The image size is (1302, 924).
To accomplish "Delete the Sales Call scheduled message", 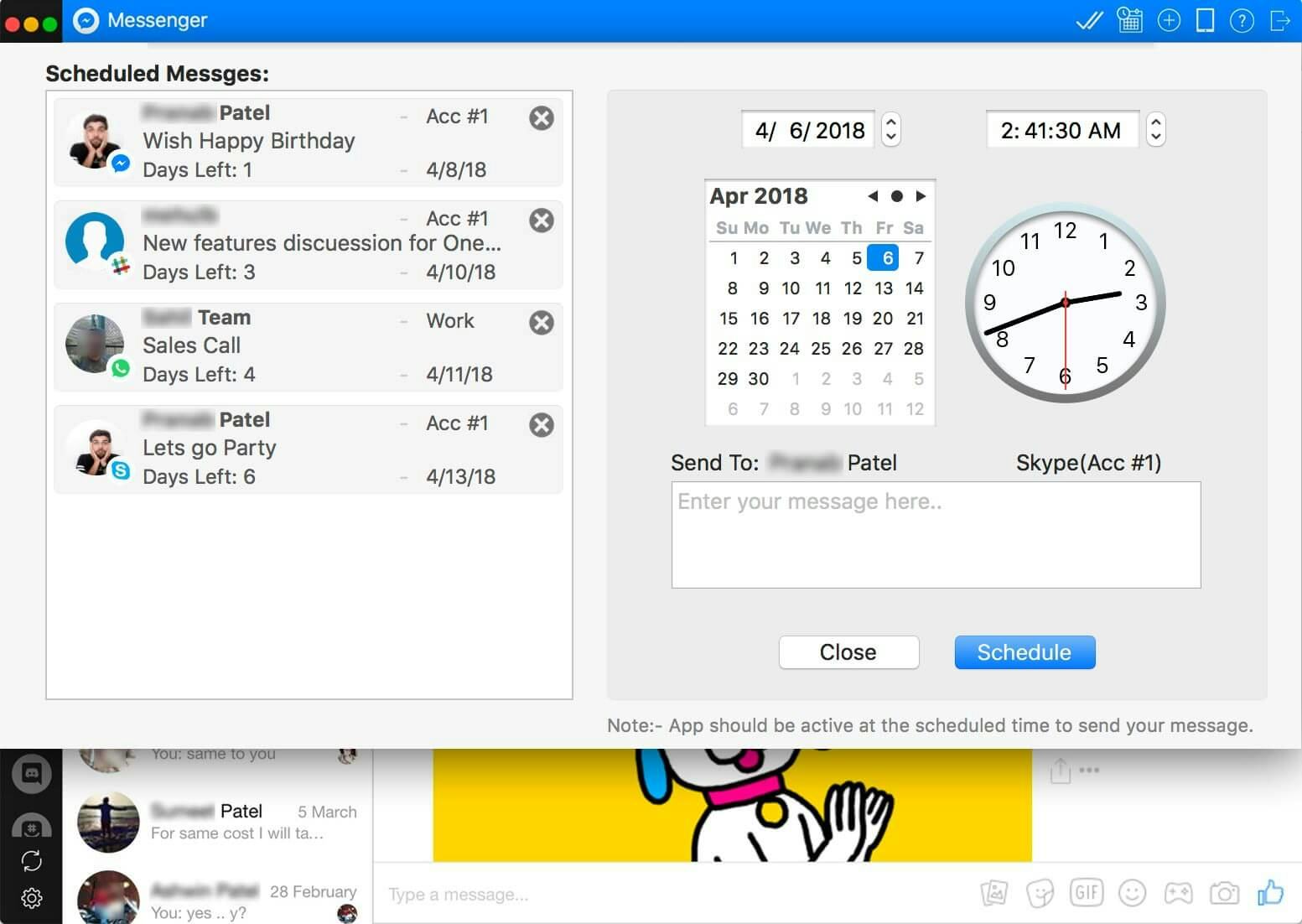I will pos(541,322).
